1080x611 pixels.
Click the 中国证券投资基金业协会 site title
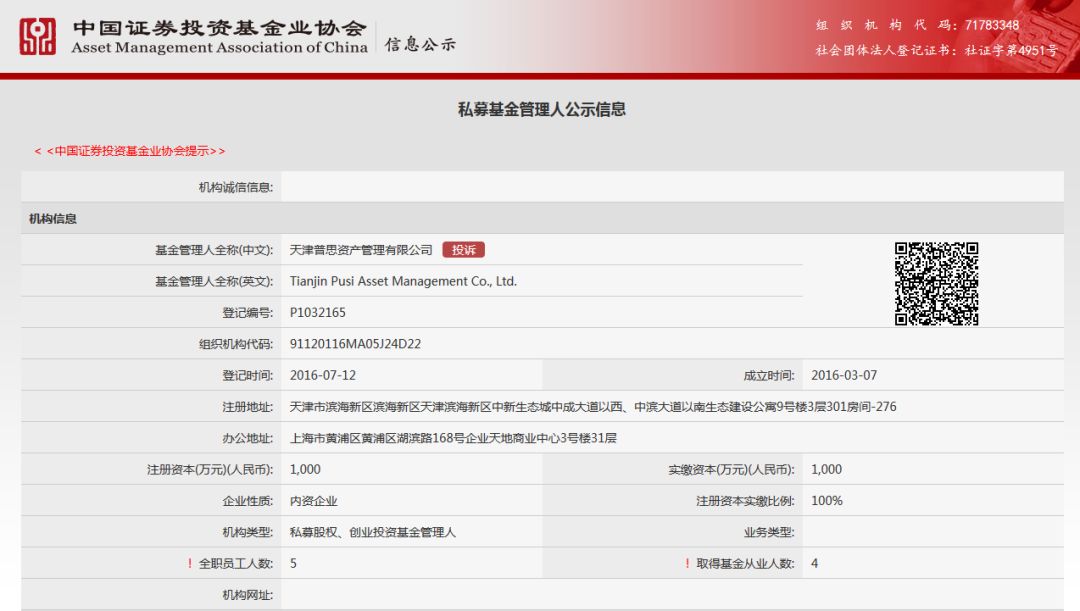[220, 28]
